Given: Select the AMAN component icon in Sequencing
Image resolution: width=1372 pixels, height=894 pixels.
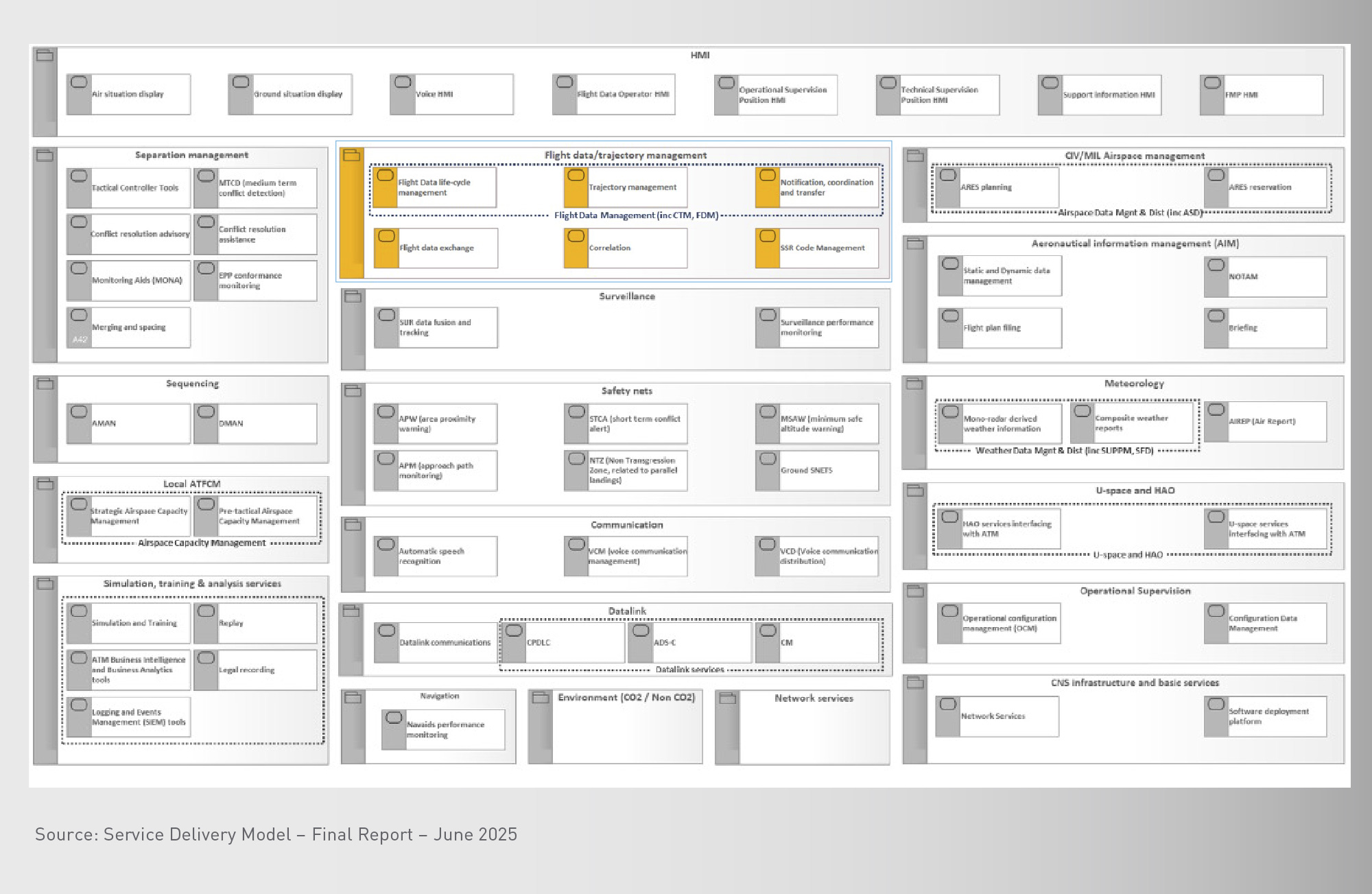Looking at the screenshot, I should (x=79, y=412).
